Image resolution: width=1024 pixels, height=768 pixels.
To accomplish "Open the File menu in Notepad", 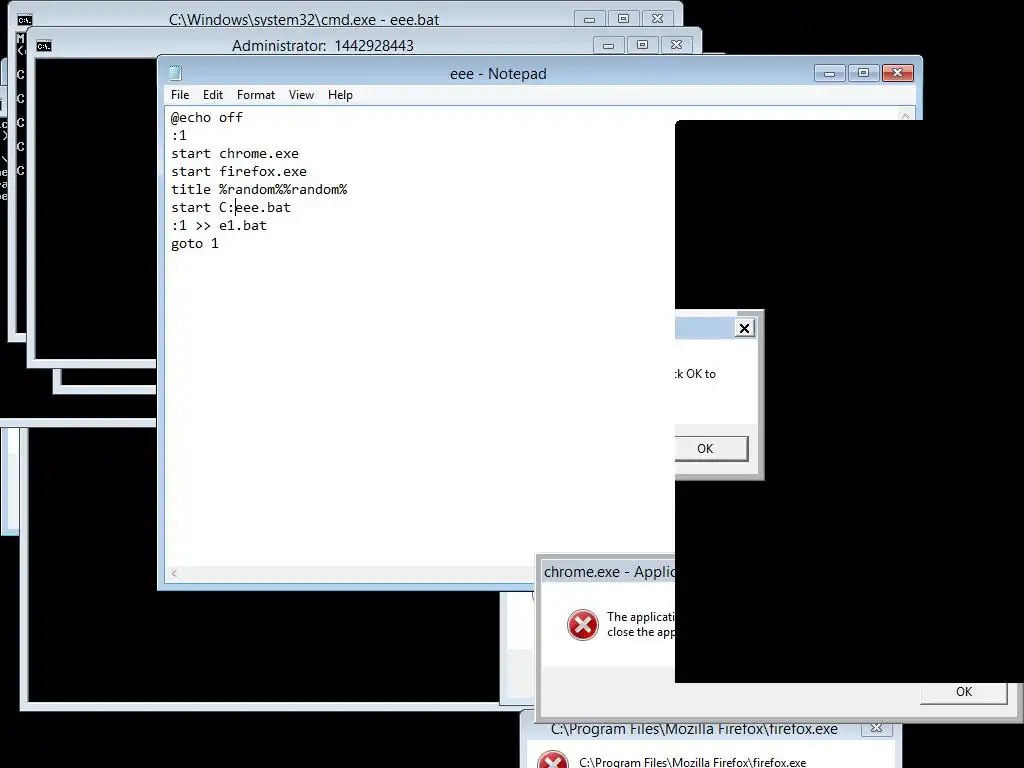I will [x=180, y=95].
